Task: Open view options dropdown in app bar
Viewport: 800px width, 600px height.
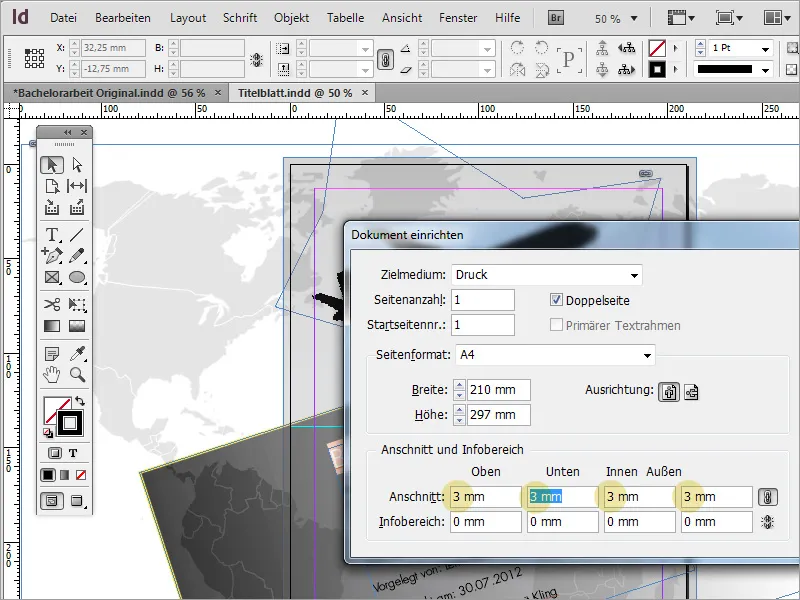Action: click(x=681, y=18)
